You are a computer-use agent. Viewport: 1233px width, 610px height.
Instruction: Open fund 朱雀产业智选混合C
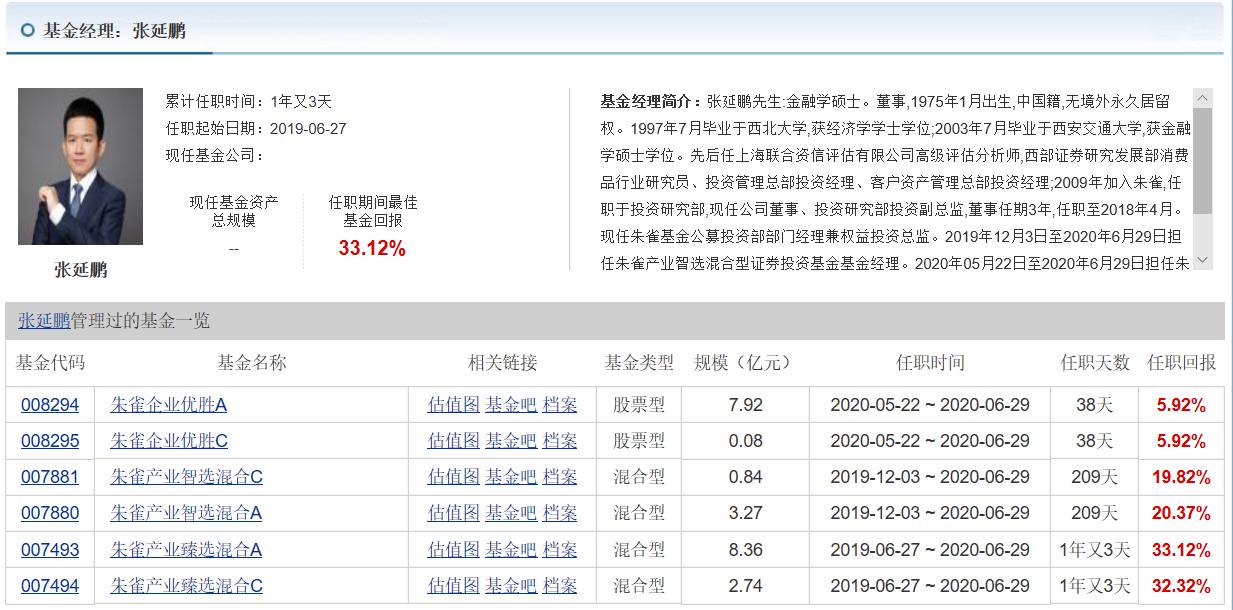click(x=186, y=477)
